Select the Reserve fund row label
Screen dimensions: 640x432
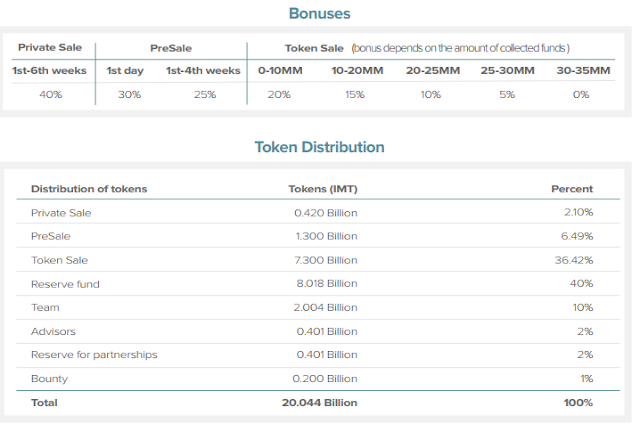coord(65,284)
